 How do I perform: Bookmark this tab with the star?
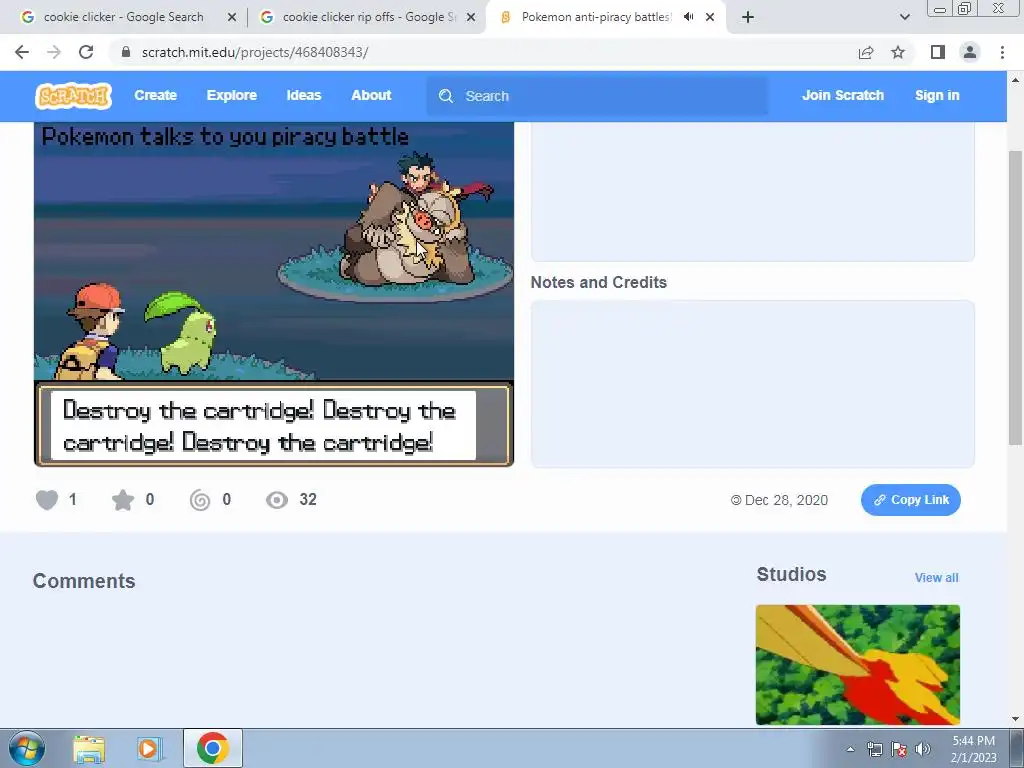pyautogui.click(x=898, y=52)
